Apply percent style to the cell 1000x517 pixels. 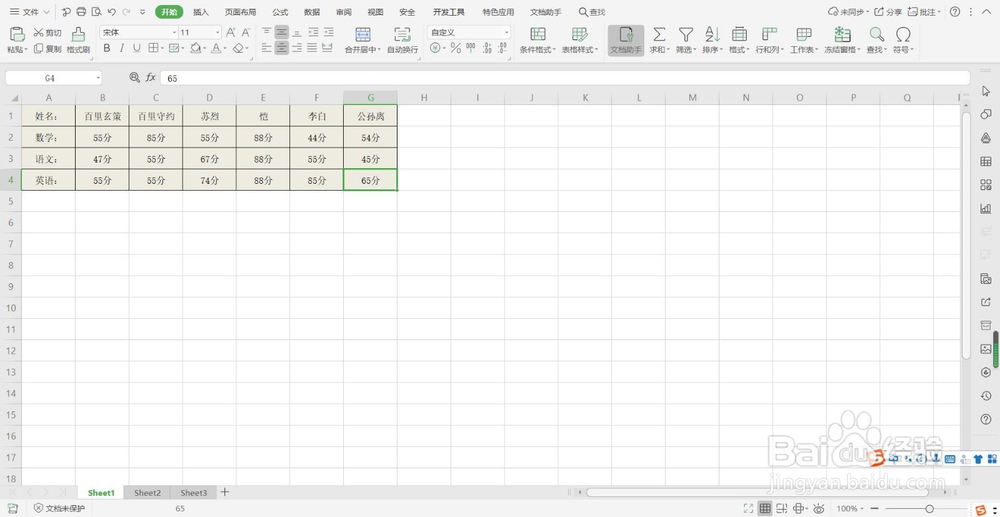tap(455, 48)
